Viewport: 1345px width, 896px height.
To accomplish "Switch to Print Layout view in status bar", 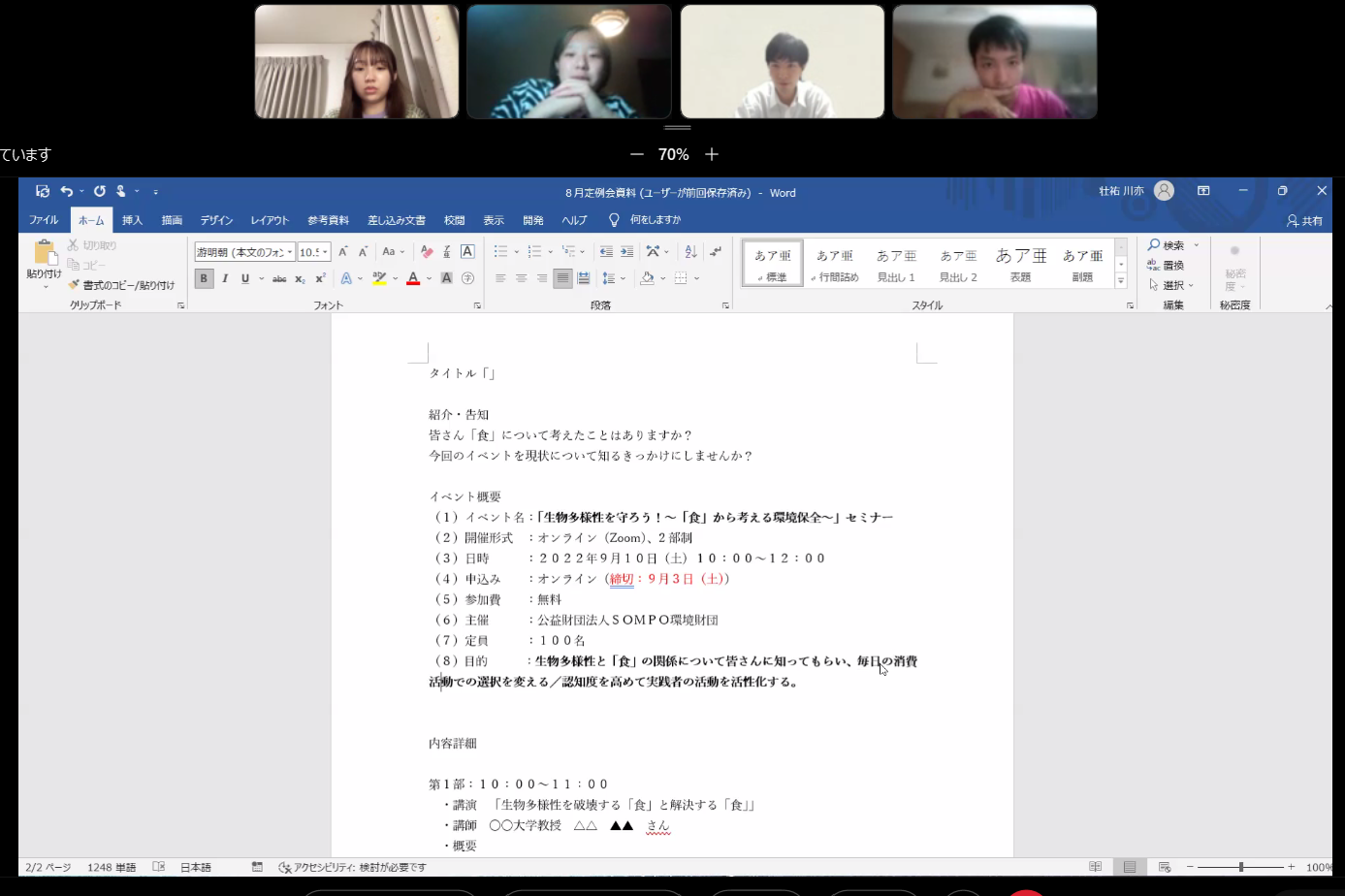I will (x=1130, y=867).
